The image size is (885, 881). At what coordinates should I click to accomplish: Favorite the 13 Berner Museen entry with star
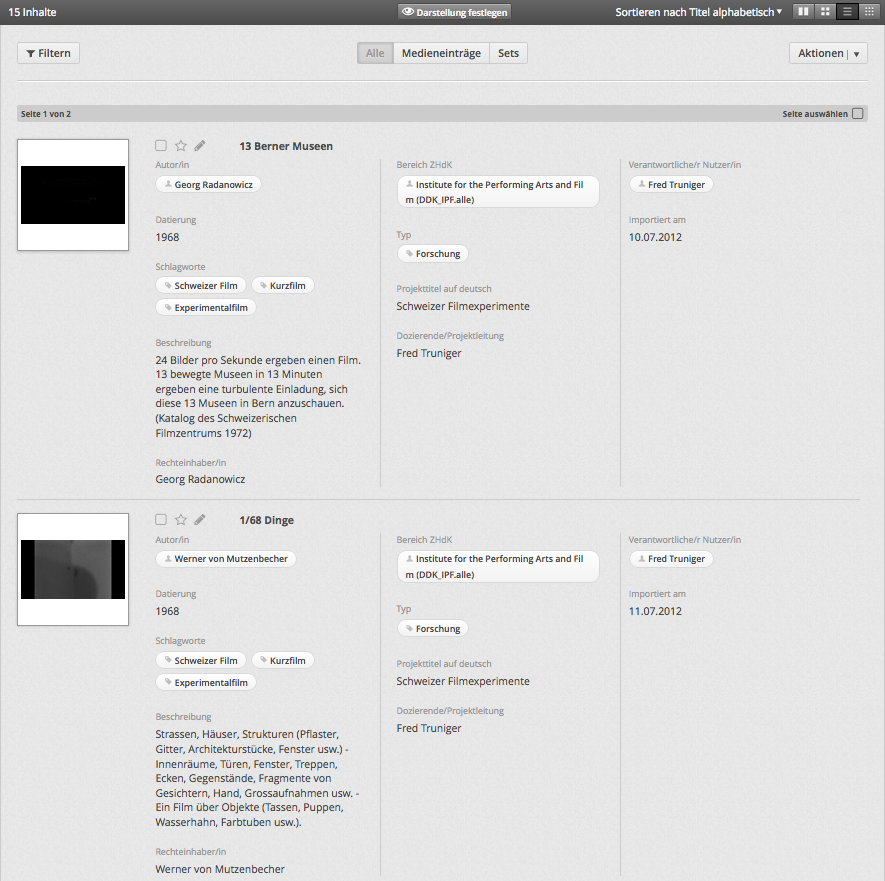[x=181, y=146]
